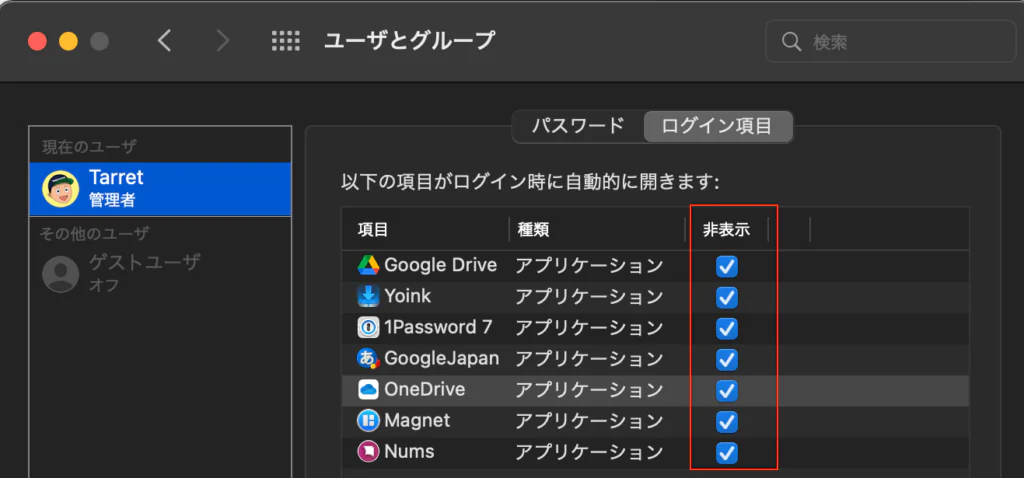The height and width of the screenshot is (478, 1024).
Task: Open the show-all grid icon
Action: (x=286, y=41)
